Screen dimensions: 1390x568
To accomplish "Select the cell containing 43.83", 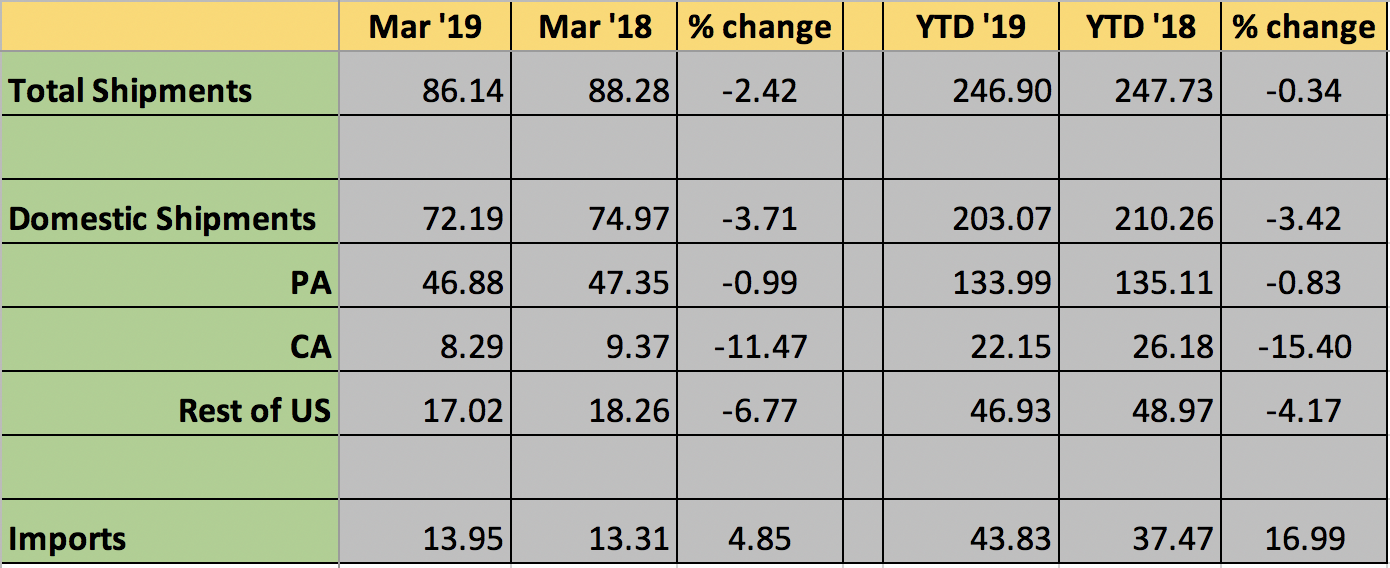I will (1008, 539).
